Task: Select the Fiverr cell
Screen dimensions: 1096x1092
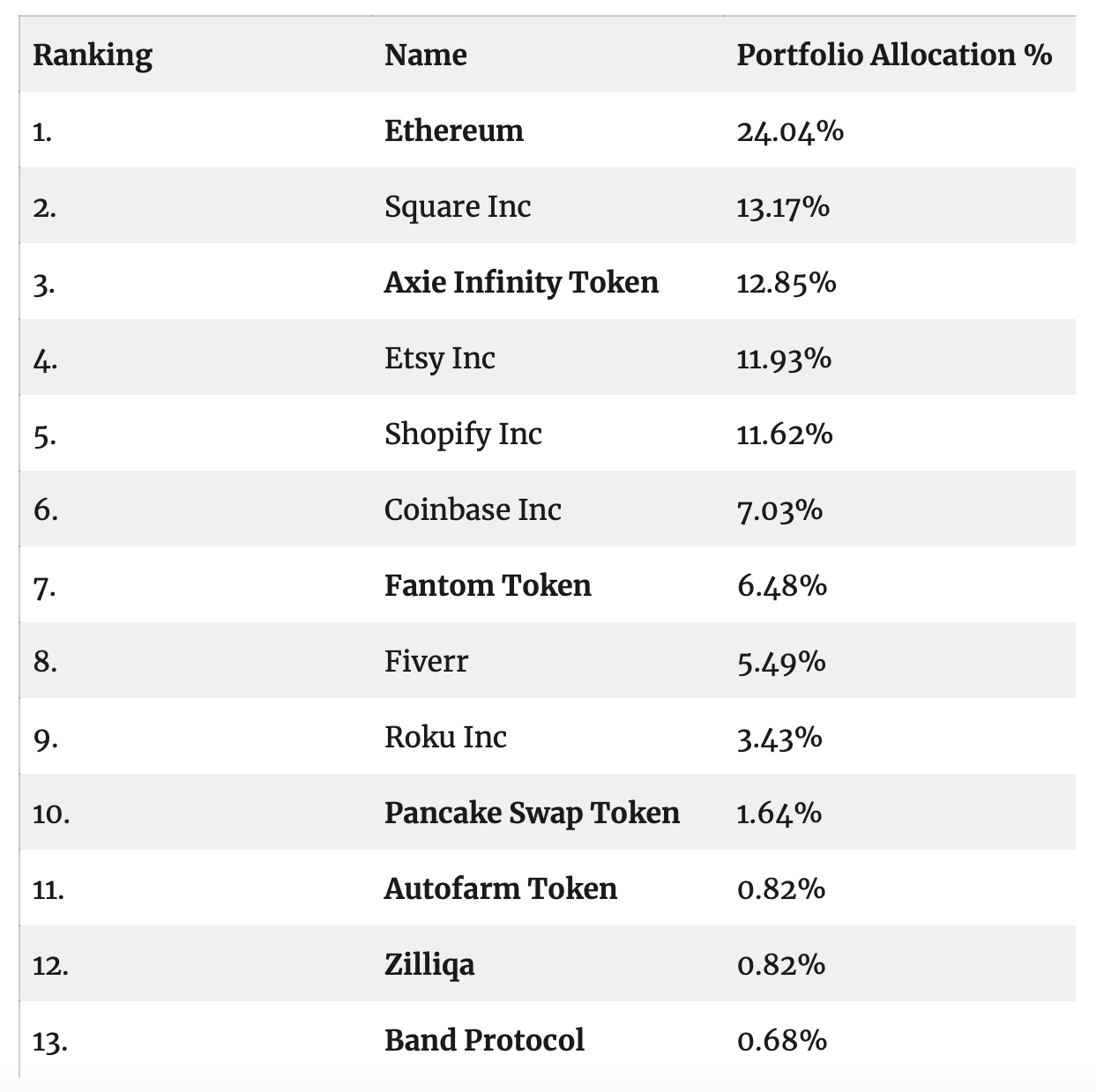Action: [426, 661]
